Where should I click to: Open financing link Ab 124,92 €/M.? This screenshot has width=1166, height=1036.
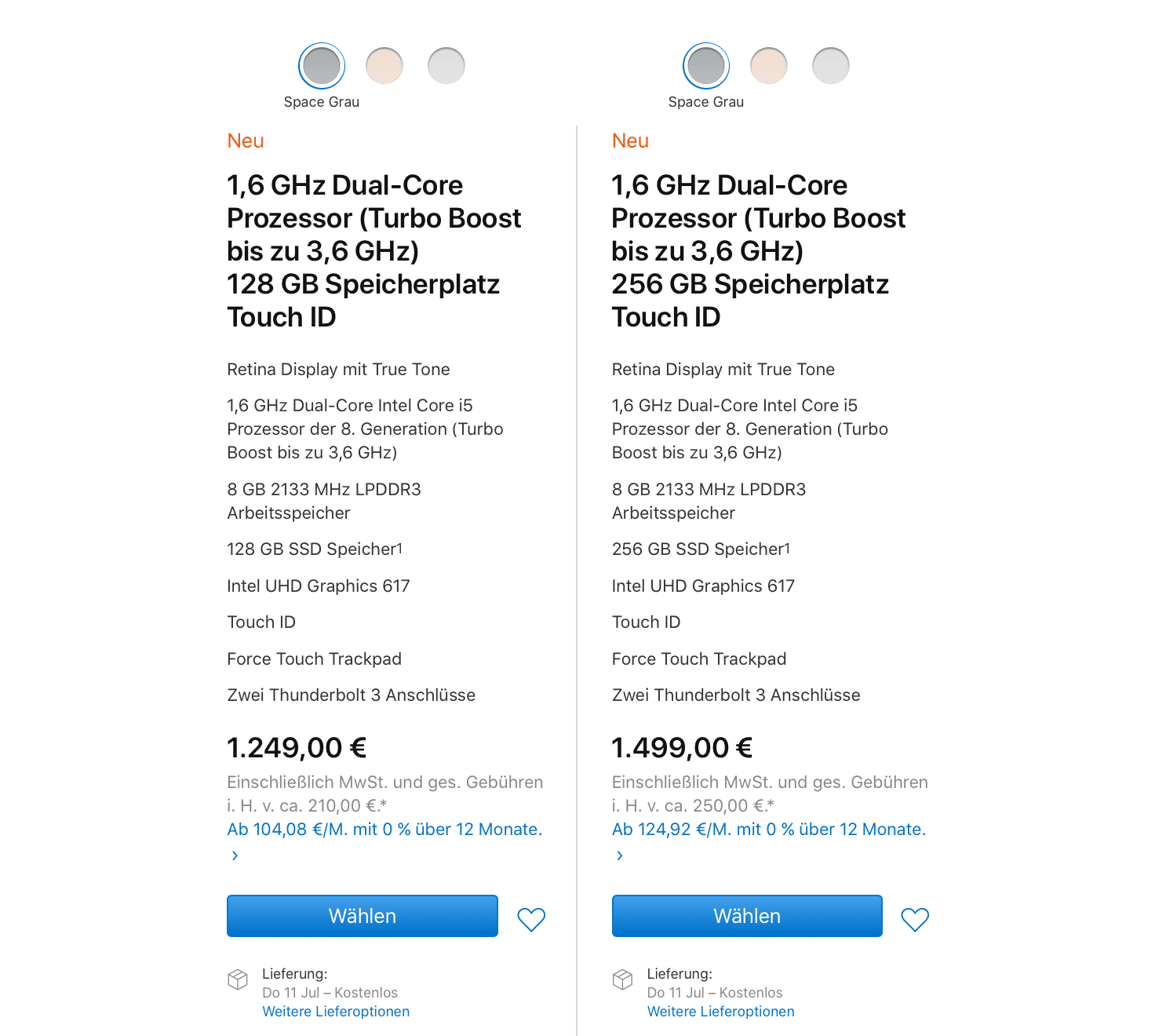tap(769, 830)
